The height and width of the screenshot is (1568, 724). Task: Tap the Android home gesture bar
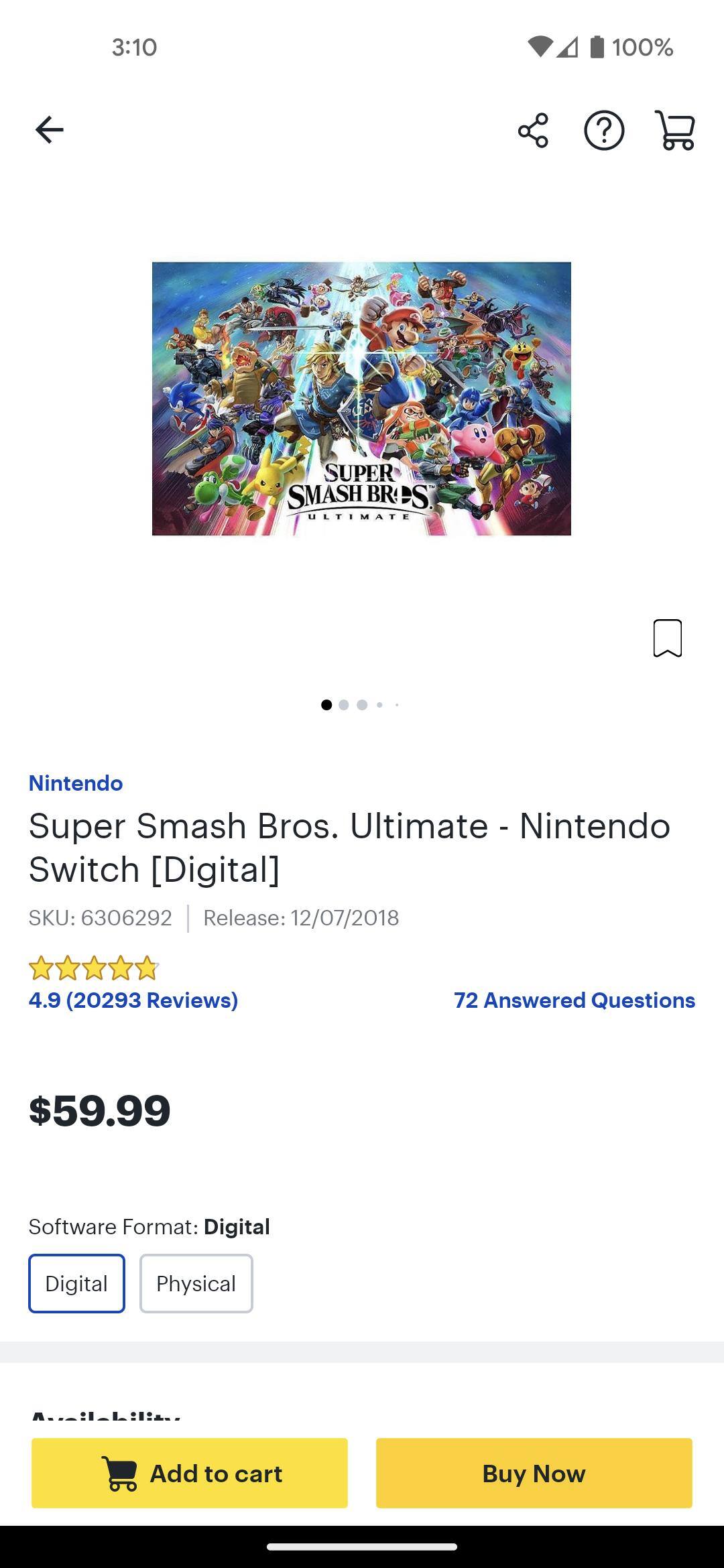tap(362, 1547)
